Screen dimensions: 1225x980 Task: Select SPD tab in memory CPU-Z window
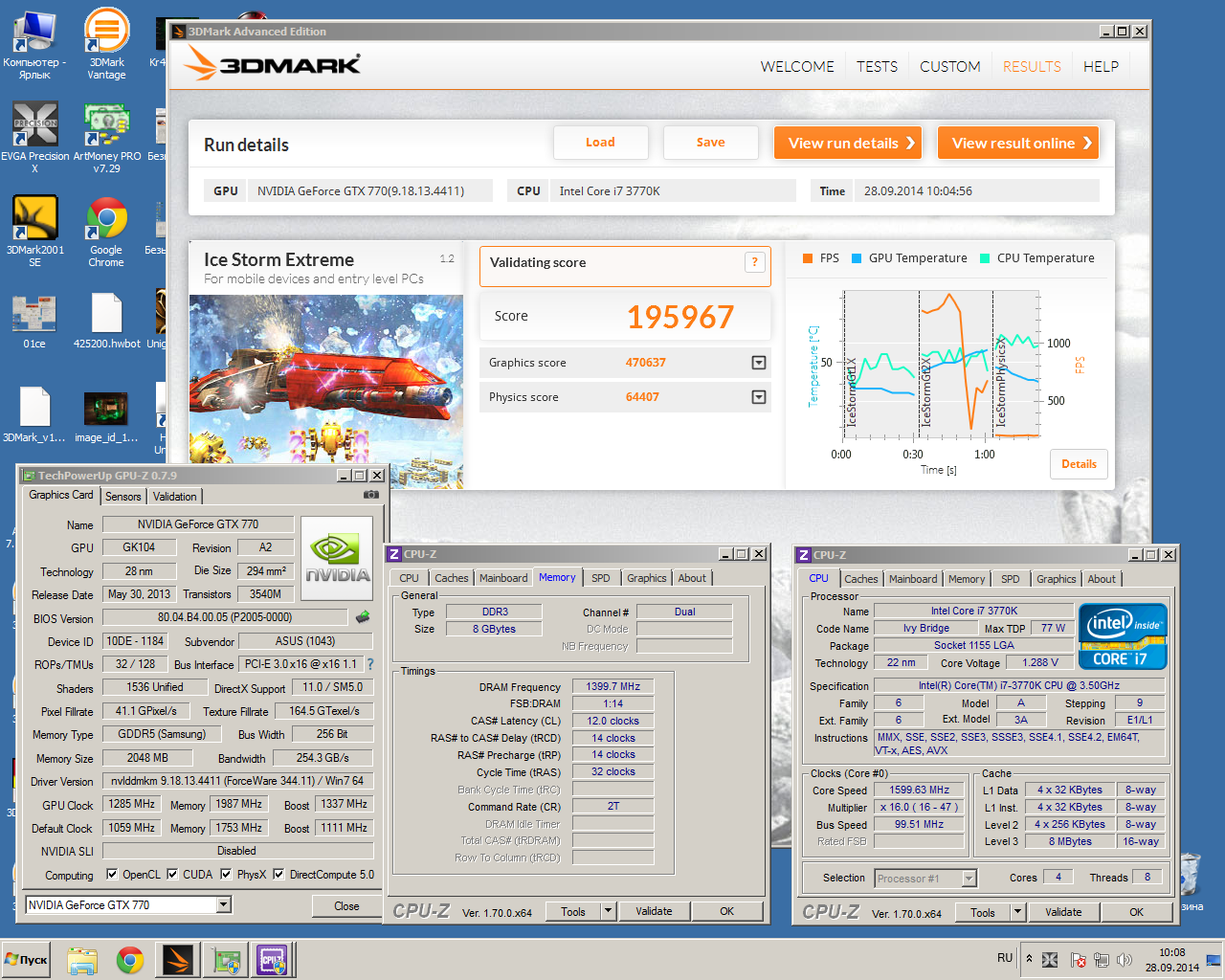600,578
